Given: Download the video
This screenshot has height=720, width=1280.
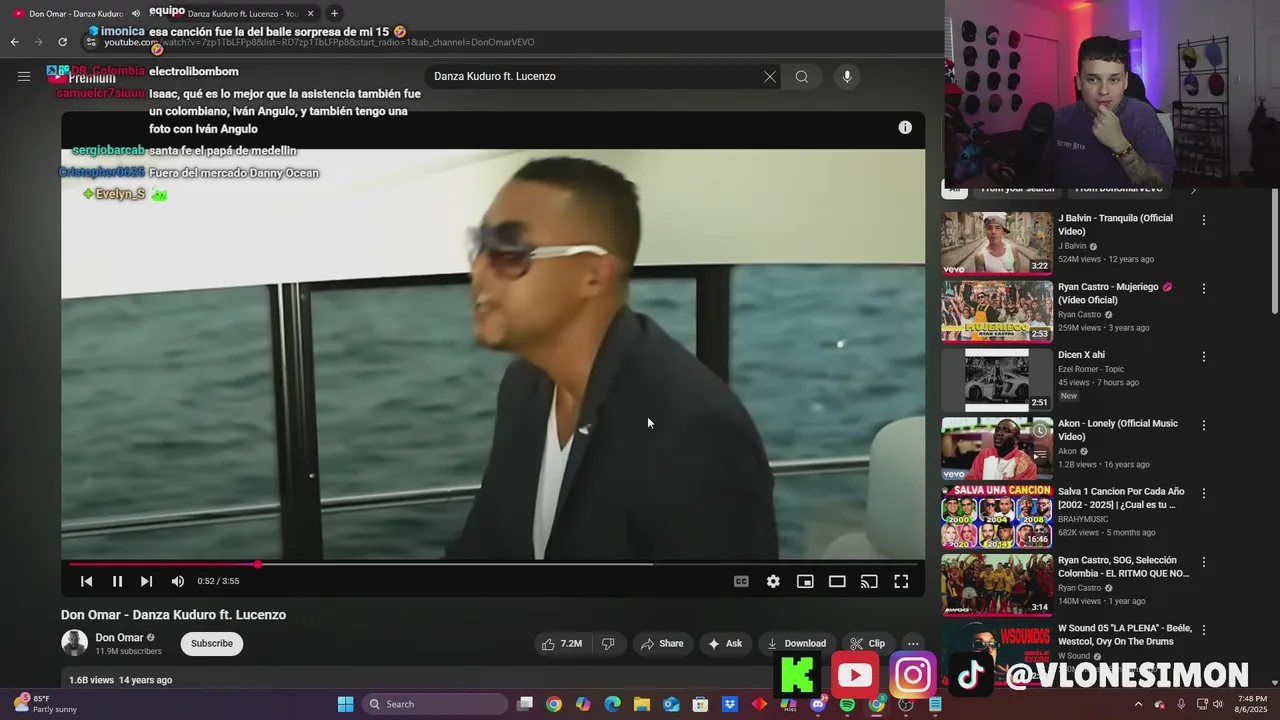Looking at the screenshot, I should (x=796, y=644).
